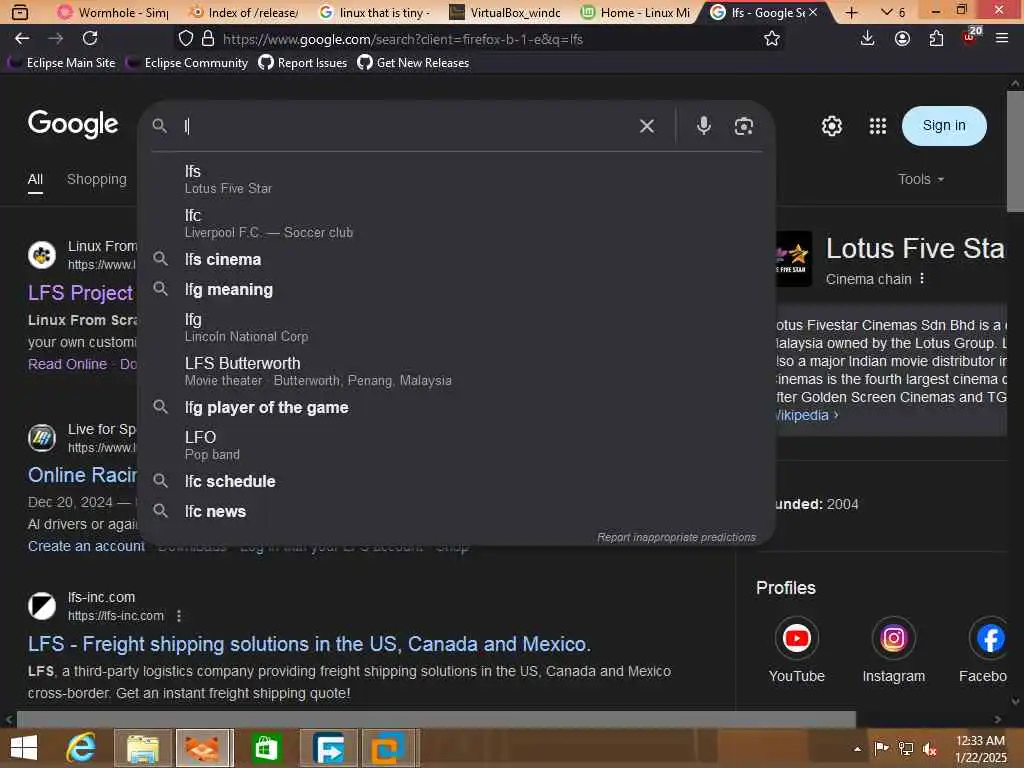Image resolution: width=1024 pixels, height=768 pixels.
Task: Switch to the linux that is tiny tab
Action: pos(374,12)
